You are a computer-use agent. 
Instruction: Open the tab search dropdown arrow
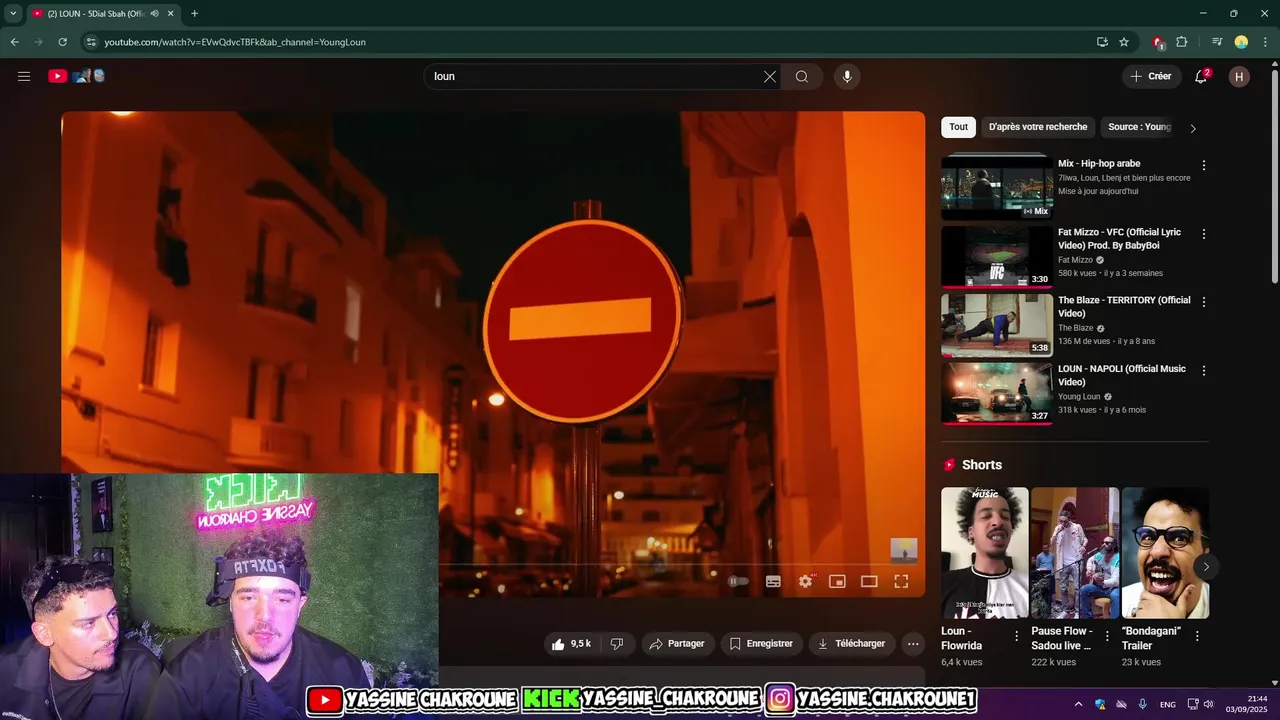12,13
